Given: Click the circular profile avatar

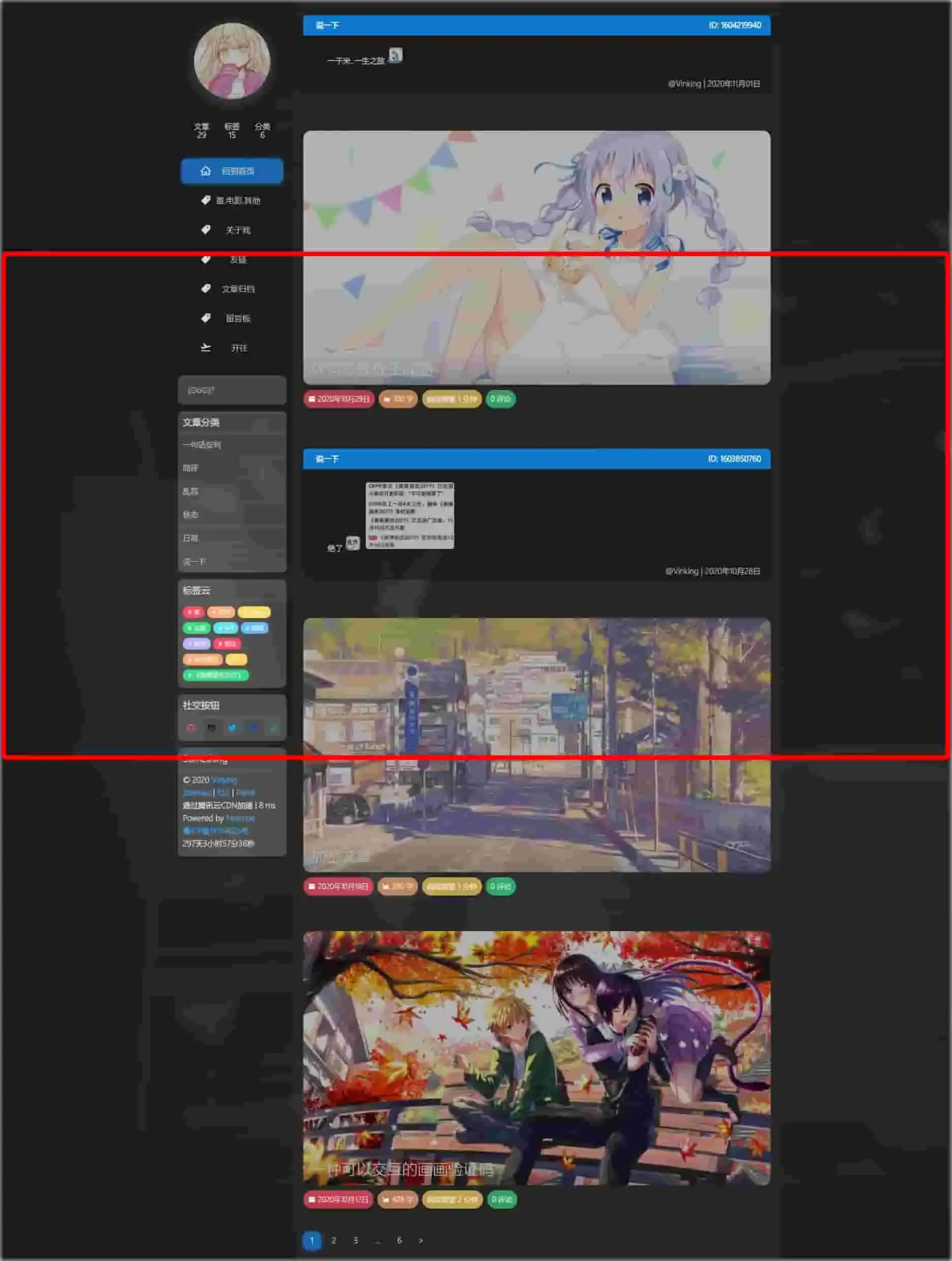Looking at the screenshot, I should pyautogui.click(x=232, y=61).
